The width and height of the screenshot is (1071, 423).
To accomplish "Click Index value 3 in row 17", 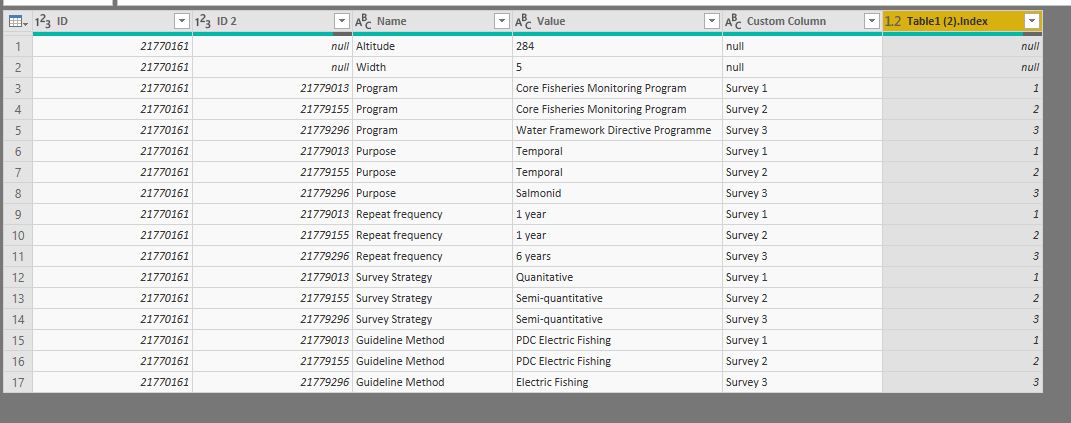I will click(x=962, y=383).
